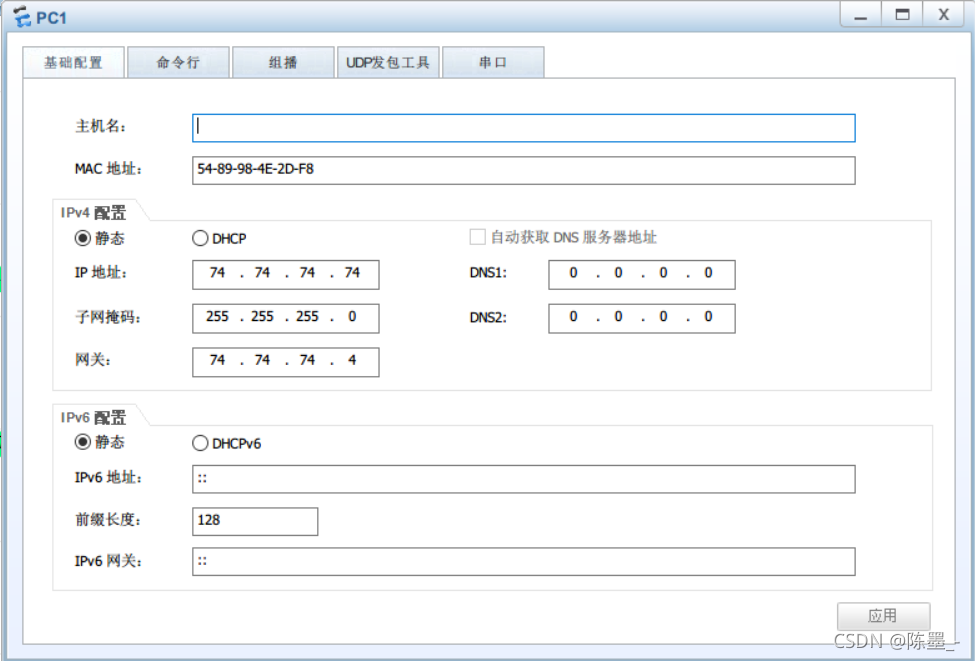Minimize the PC1 window
This screenshot has height=661, width=975.
coord(861,14)
